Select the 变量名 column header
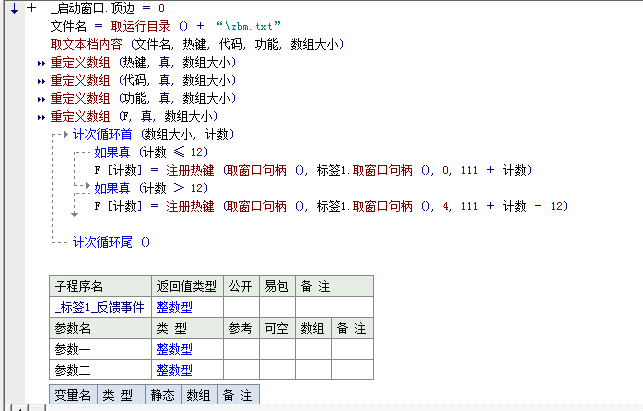 [73, 395]
